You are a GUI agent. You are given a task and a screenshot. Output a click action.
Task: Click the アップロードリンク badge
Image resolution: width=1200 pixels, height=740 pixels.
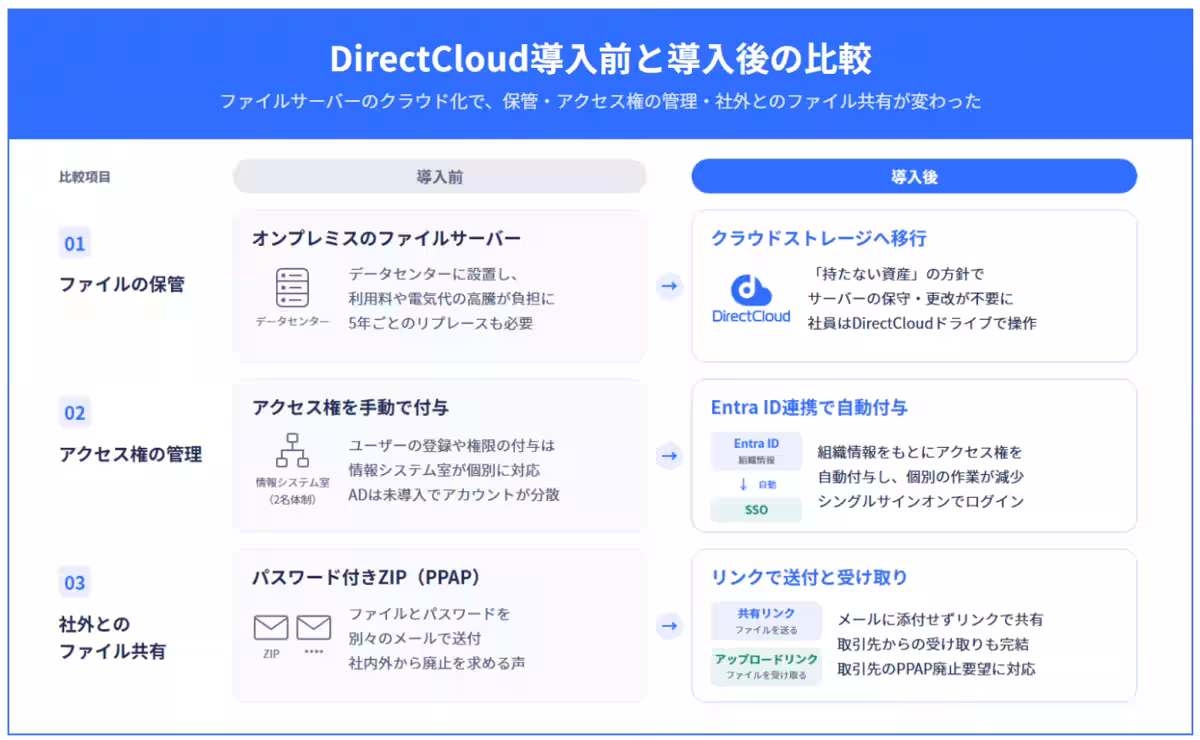(766, 667)
